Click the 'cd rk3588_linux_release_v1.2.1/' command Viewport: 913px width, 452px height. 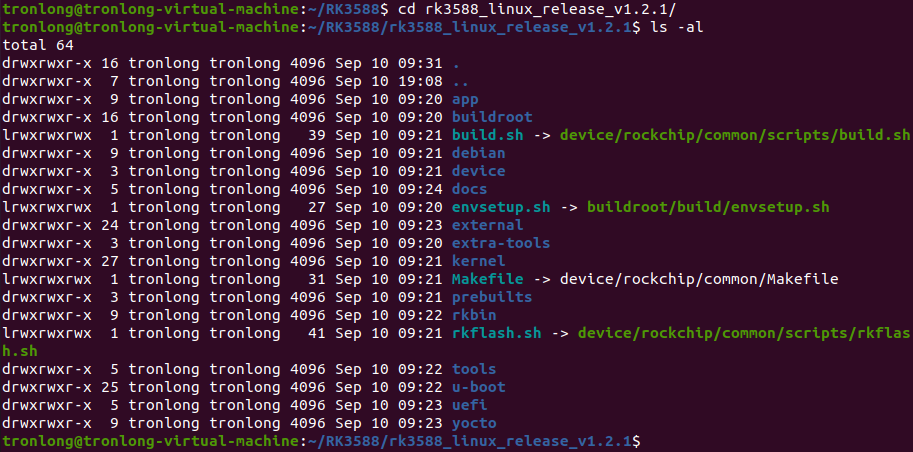click(x=537, y=9)
